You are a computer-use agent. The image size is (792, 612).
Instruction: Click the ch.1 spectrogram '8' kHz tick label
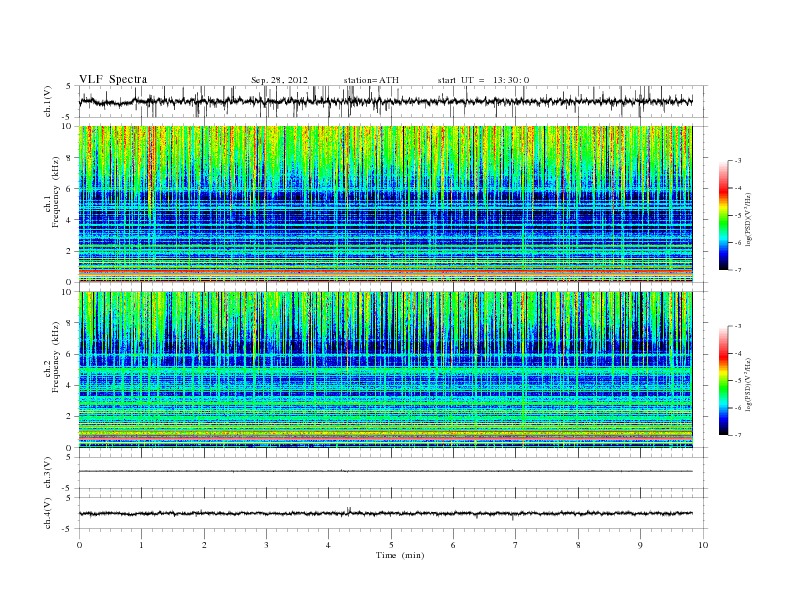tap(69, 158)
